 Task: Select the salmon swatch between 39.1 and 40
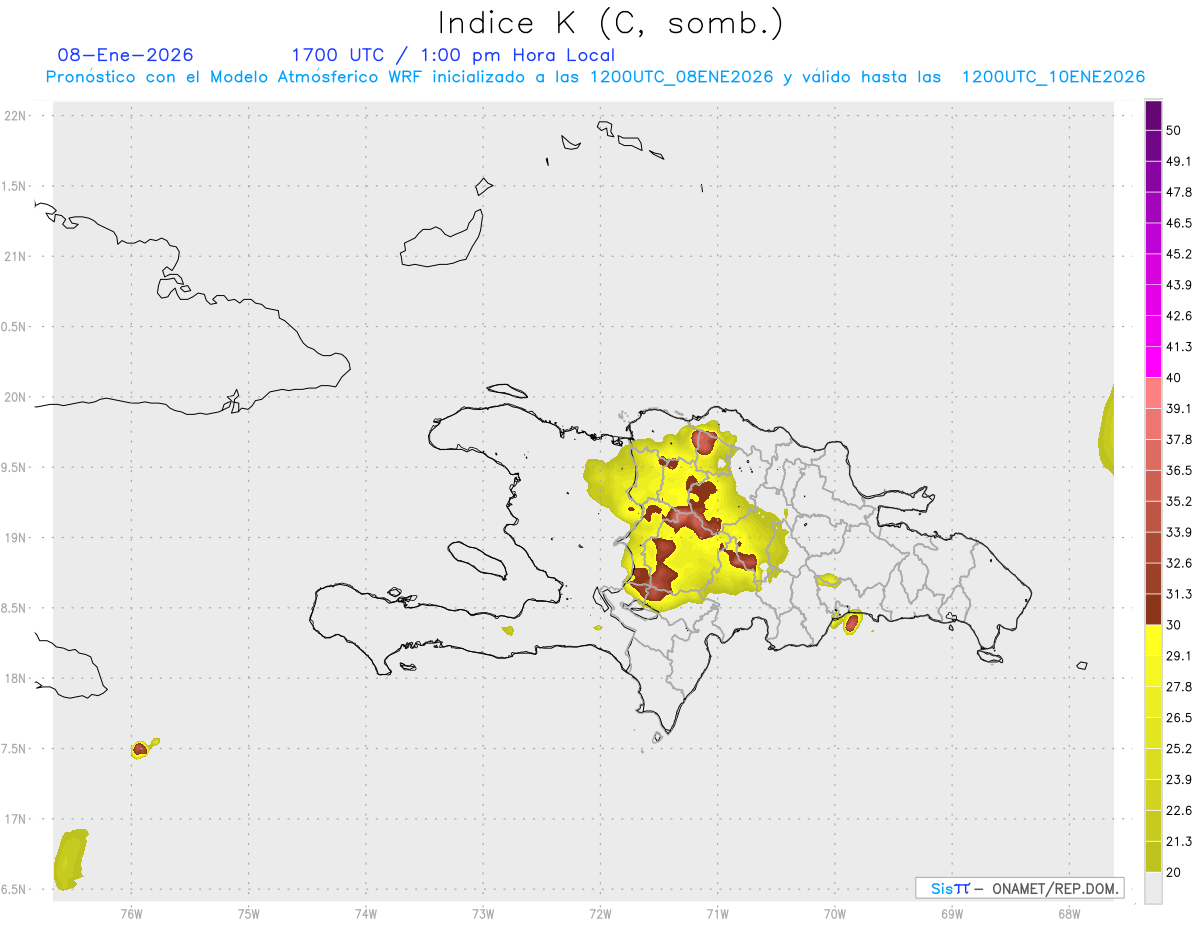pos(1153,393)
